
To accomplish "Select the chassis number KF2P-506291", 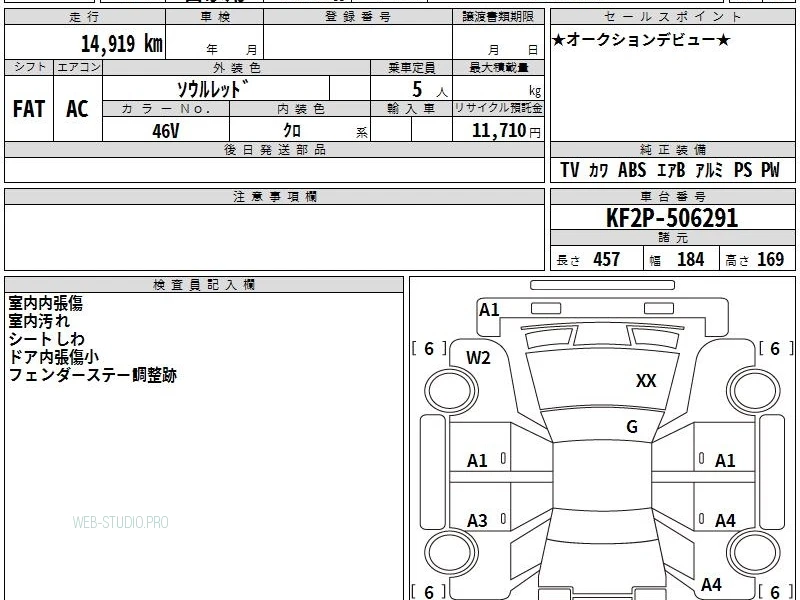I will click(x=672, y=218).
